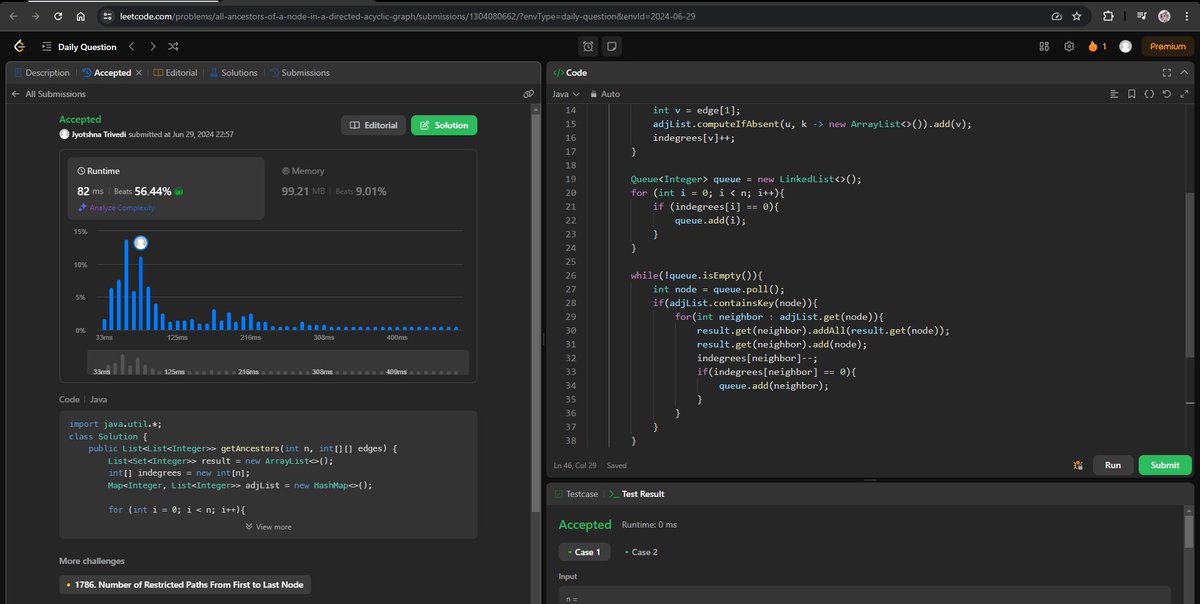The width and height of the screenshot is (1200, 604).
Task: Click the tallest bar in runtime chart
Action: click(x=126, y=285)
